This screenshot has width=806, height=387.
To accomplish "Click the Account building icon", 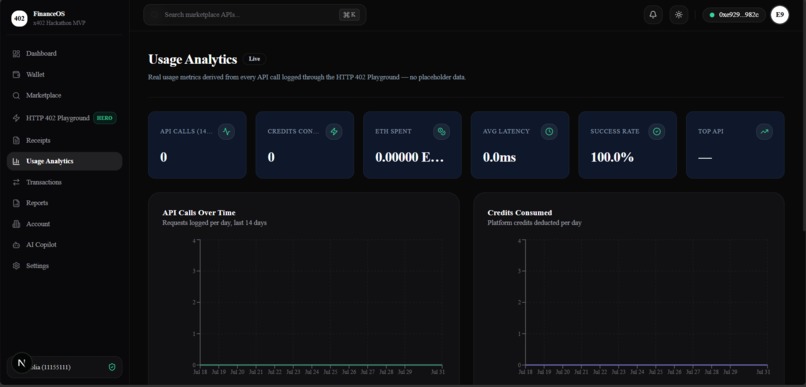I will 16,224.
